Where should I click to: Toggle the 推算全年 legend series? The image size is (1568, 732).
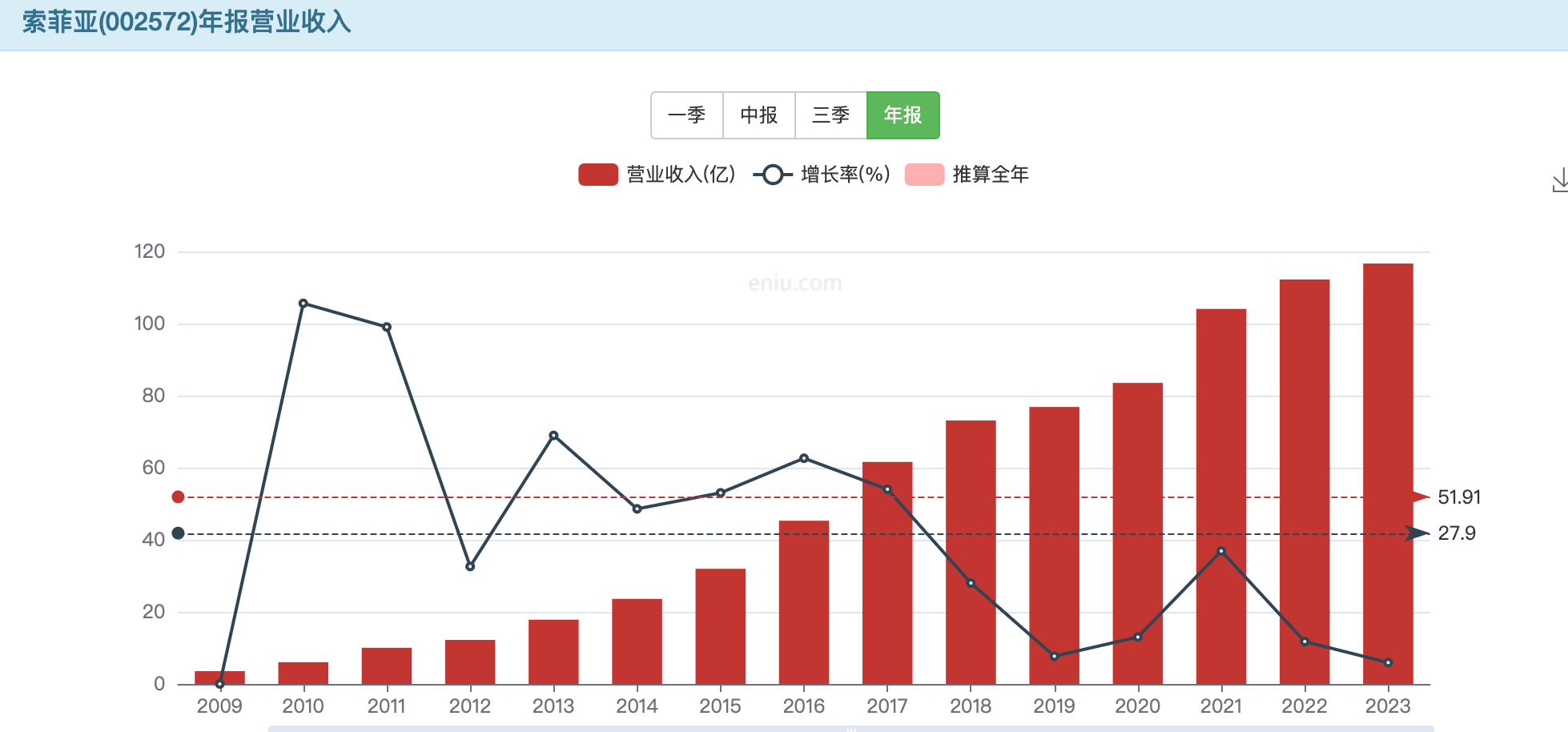click(967, 175)
